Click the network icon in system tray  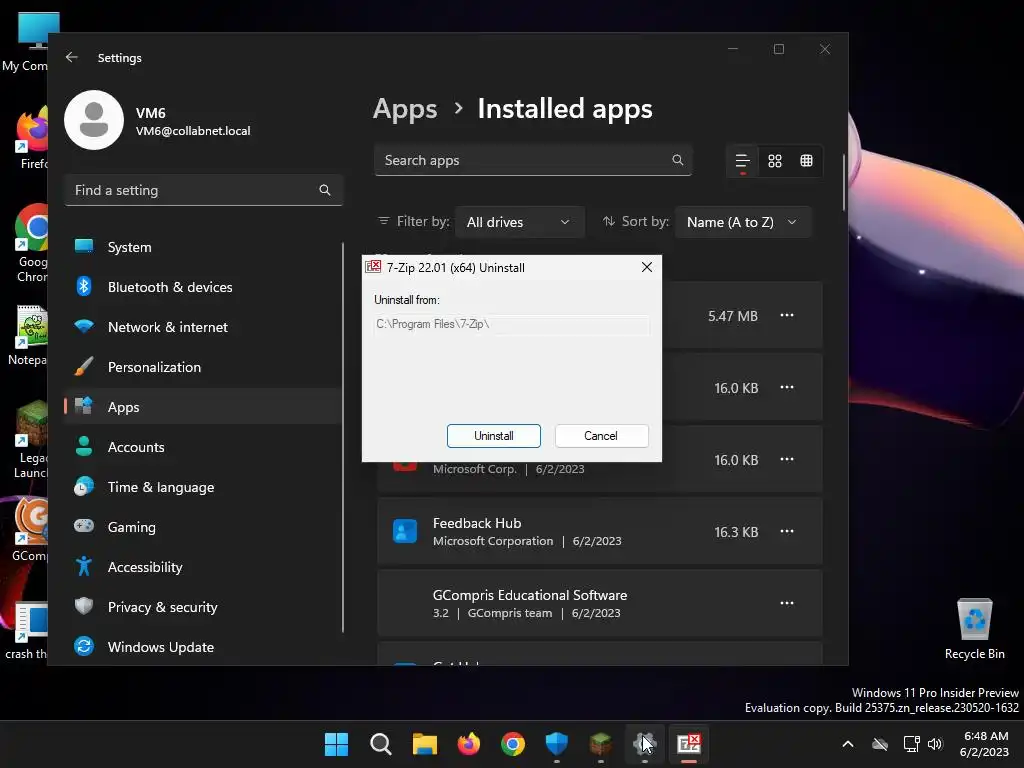pyautogui.click(x=911, y=744)
